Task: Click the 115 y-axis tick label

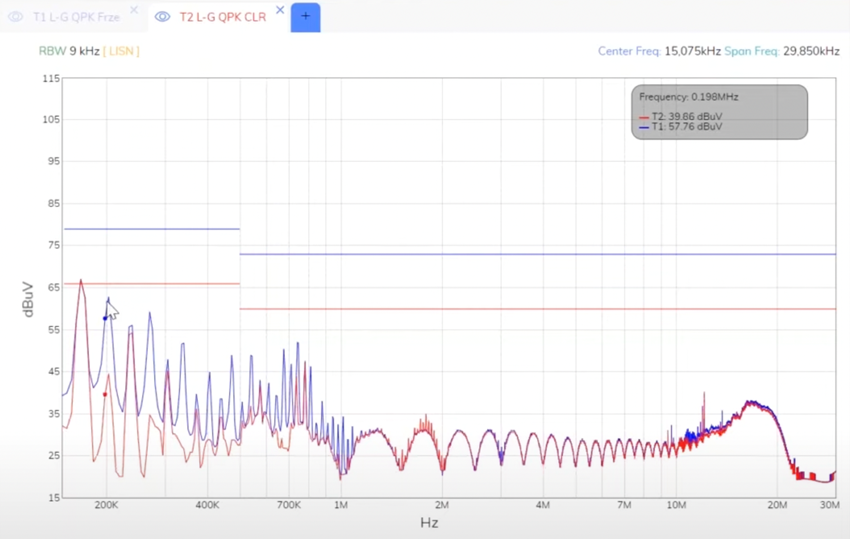Action: 51,79
